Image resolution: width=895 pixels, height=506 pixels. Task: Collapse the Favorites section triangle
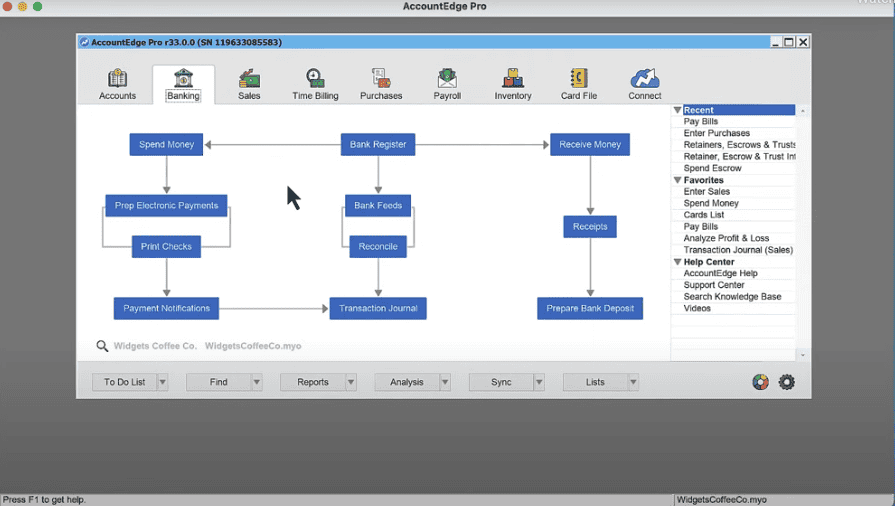coord(678,180)
